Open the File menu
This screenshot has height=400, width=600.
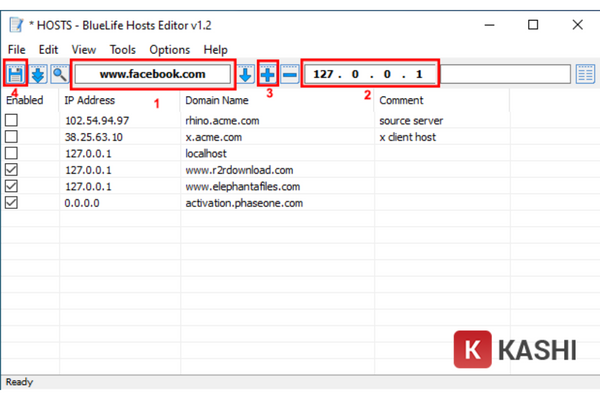click(x=16, y=50)
